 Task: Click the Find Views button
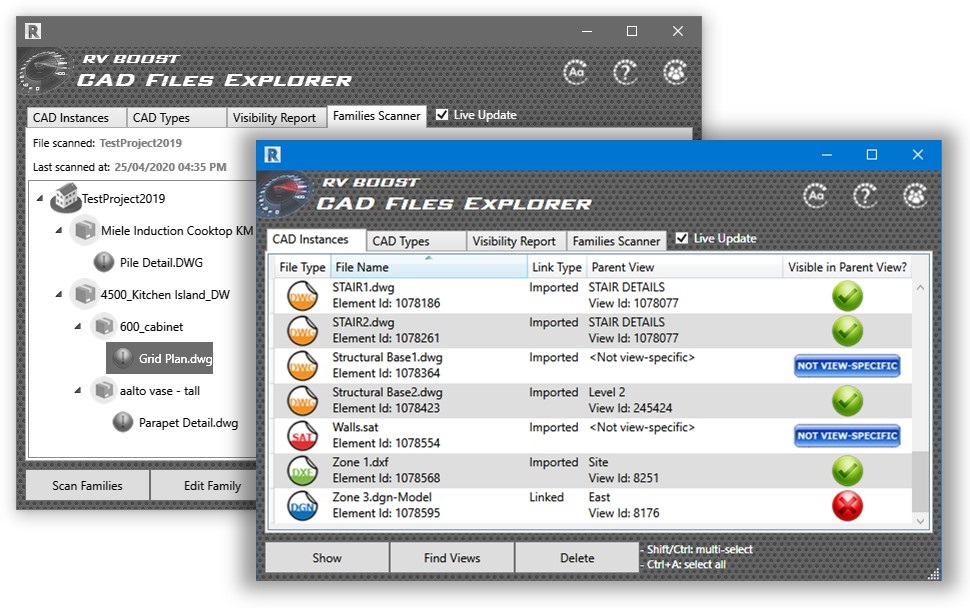point(452,558)
